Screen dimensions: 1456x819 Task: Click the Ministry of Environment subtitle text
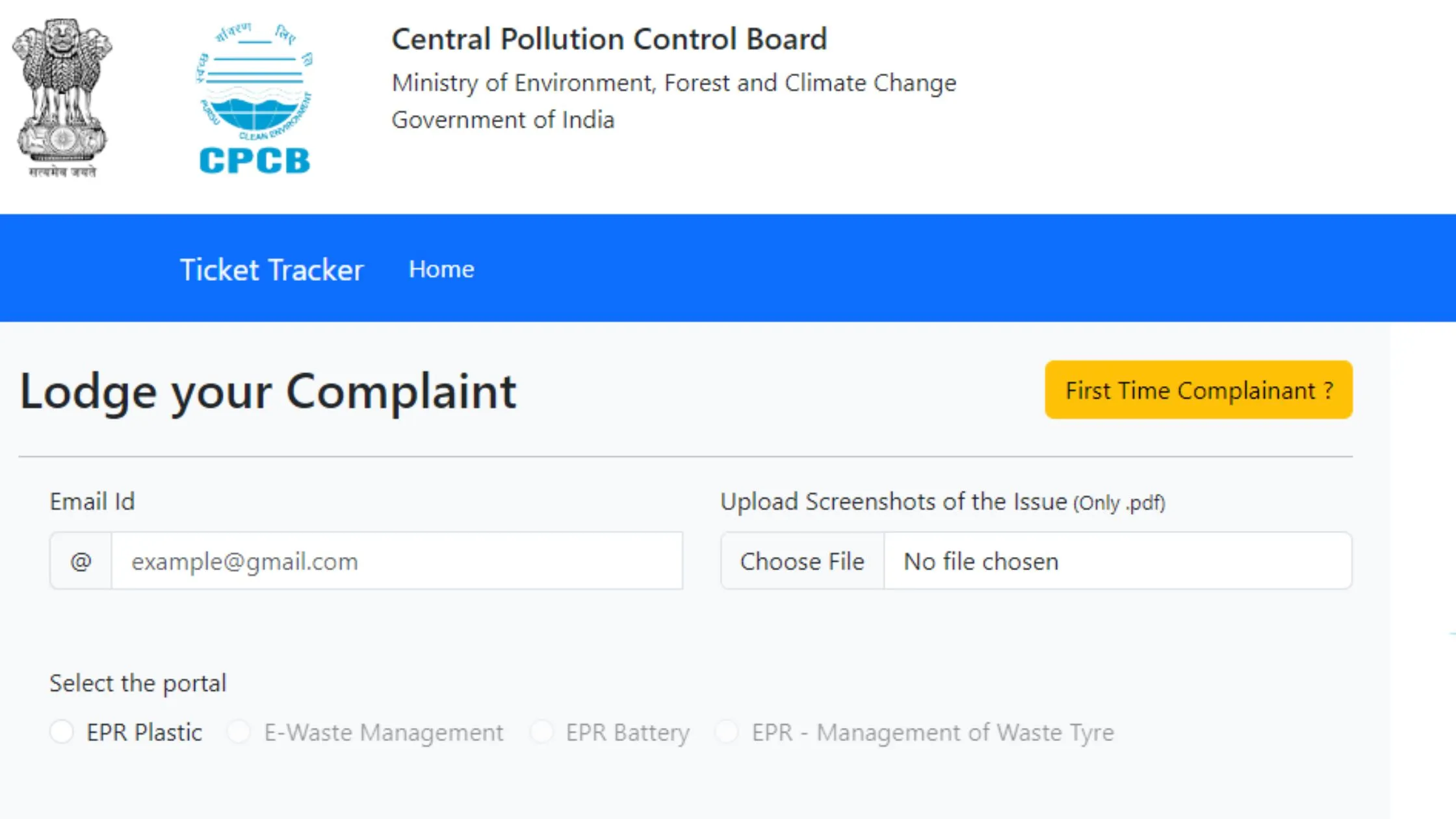674,83
